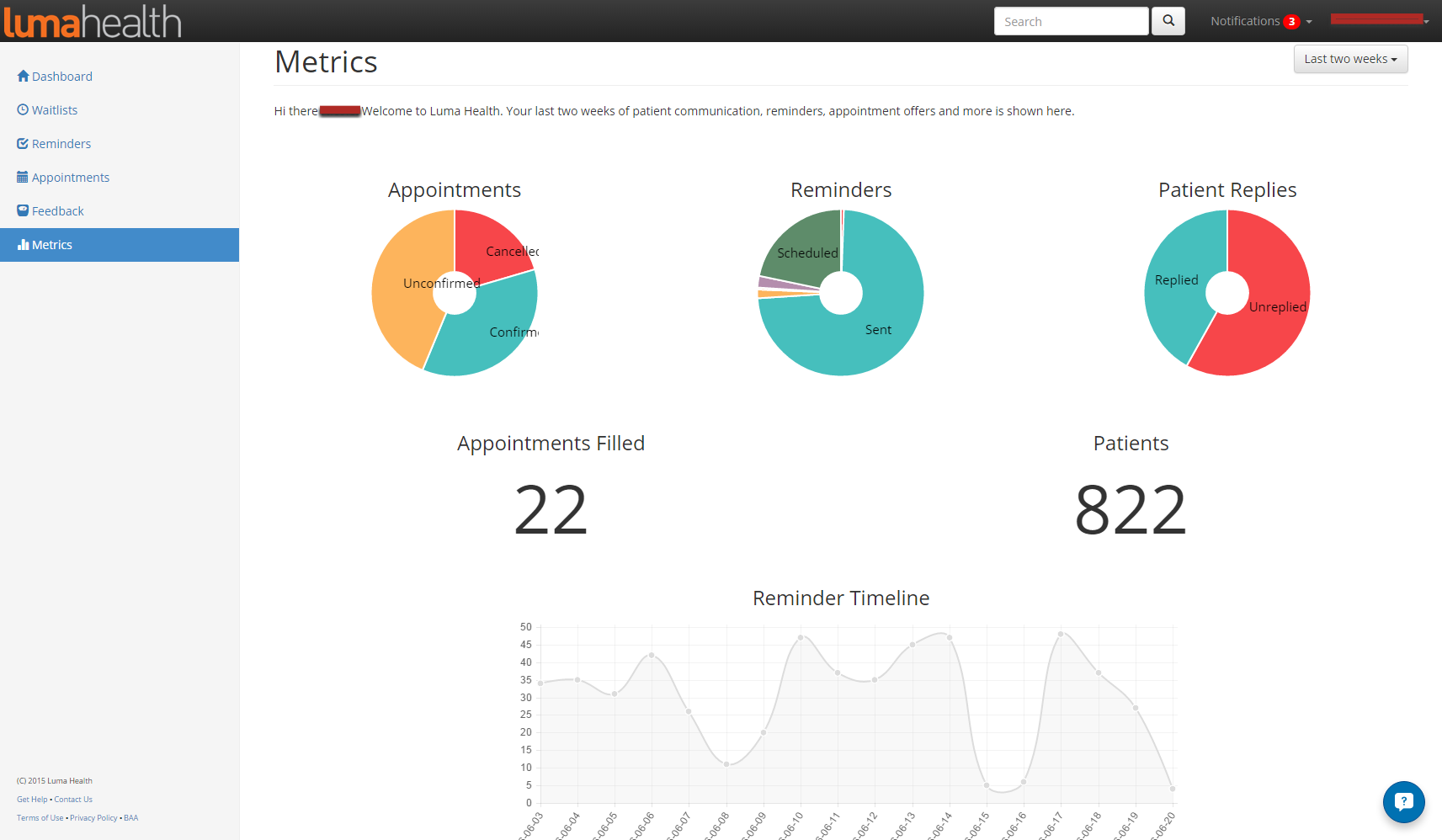Click the Dashboard home icon
The width and height of the screenshot is (1442, 840).
pyautogui.click(x=23, y=76)
